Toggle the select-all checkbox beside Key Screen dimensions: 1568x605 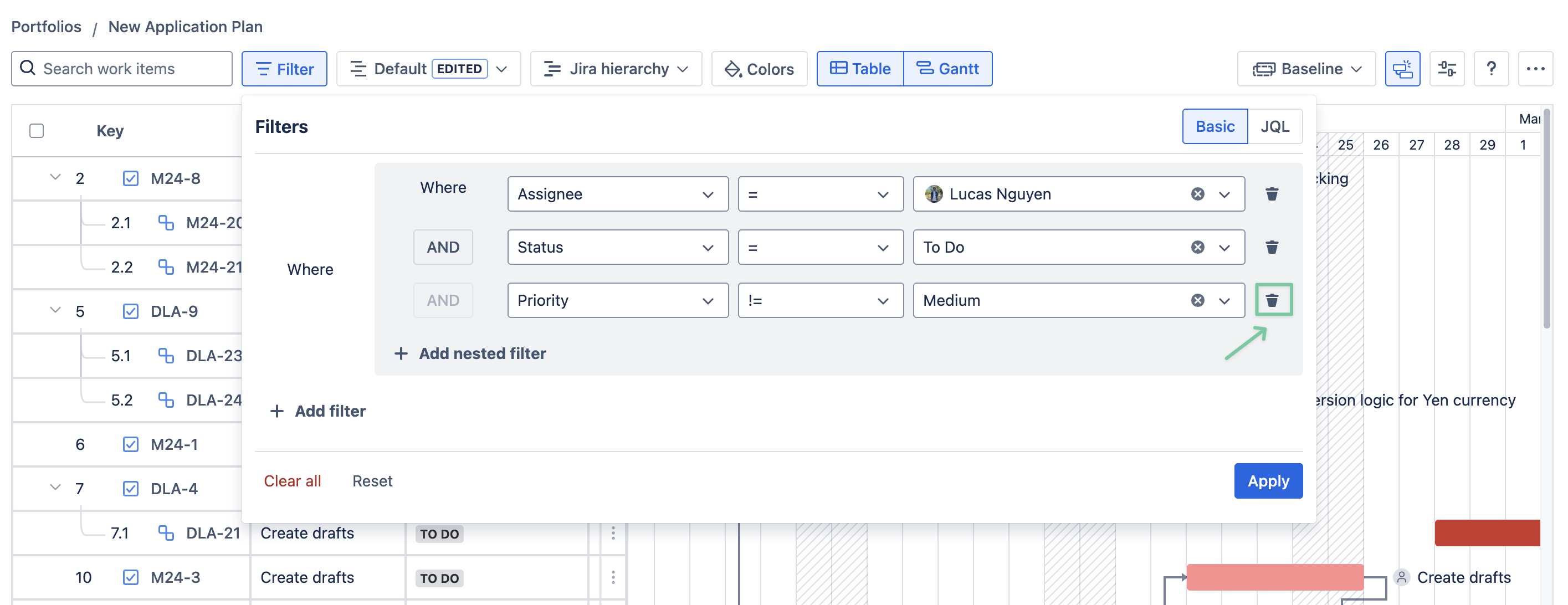(x=37, y=131)
